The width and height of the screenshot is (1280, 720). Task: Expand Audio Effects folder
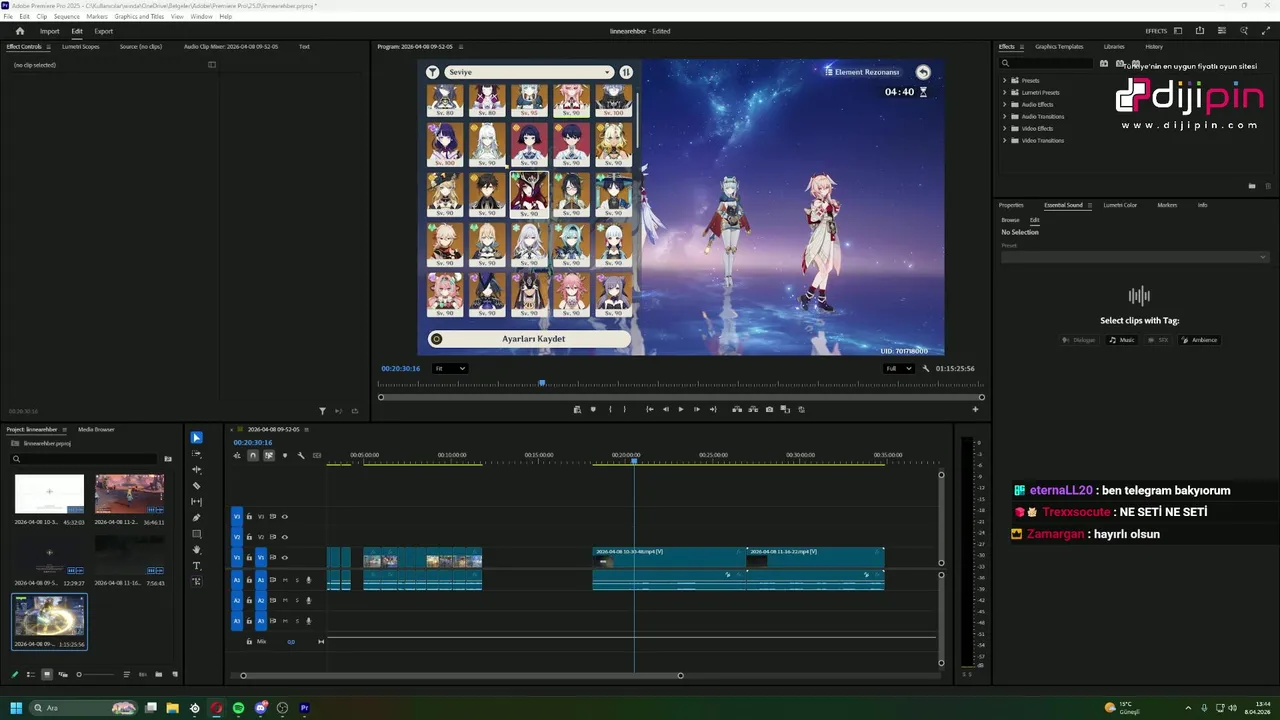pyautogui.click(x=1004, y=104)
